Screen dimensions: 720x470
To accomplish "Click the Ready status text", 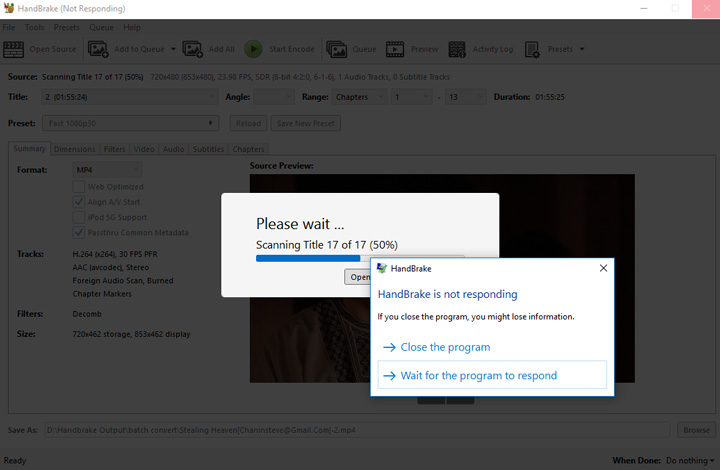I will pyautogui.click(x=15, y=460).
